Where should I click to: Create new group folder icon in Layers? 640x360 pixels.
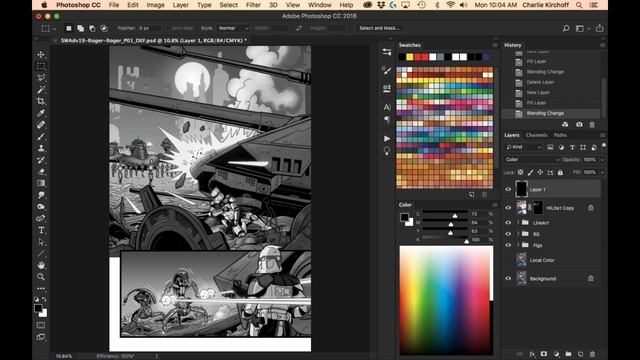(x=568, y=354)
